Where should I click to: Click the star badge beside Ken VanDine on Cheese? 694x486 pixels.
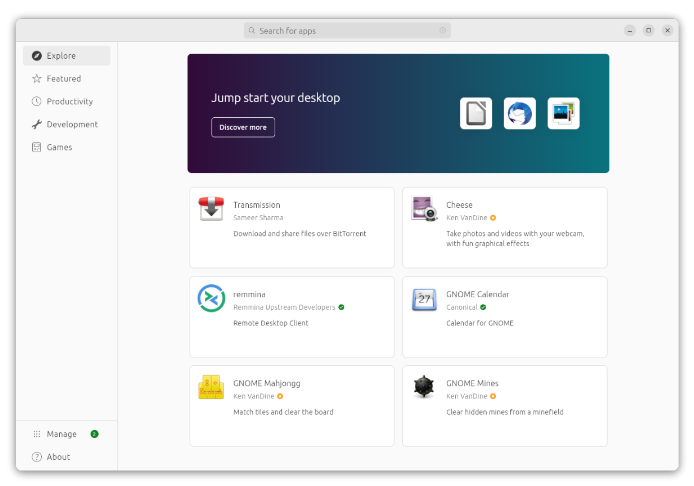tap(493, 218)
